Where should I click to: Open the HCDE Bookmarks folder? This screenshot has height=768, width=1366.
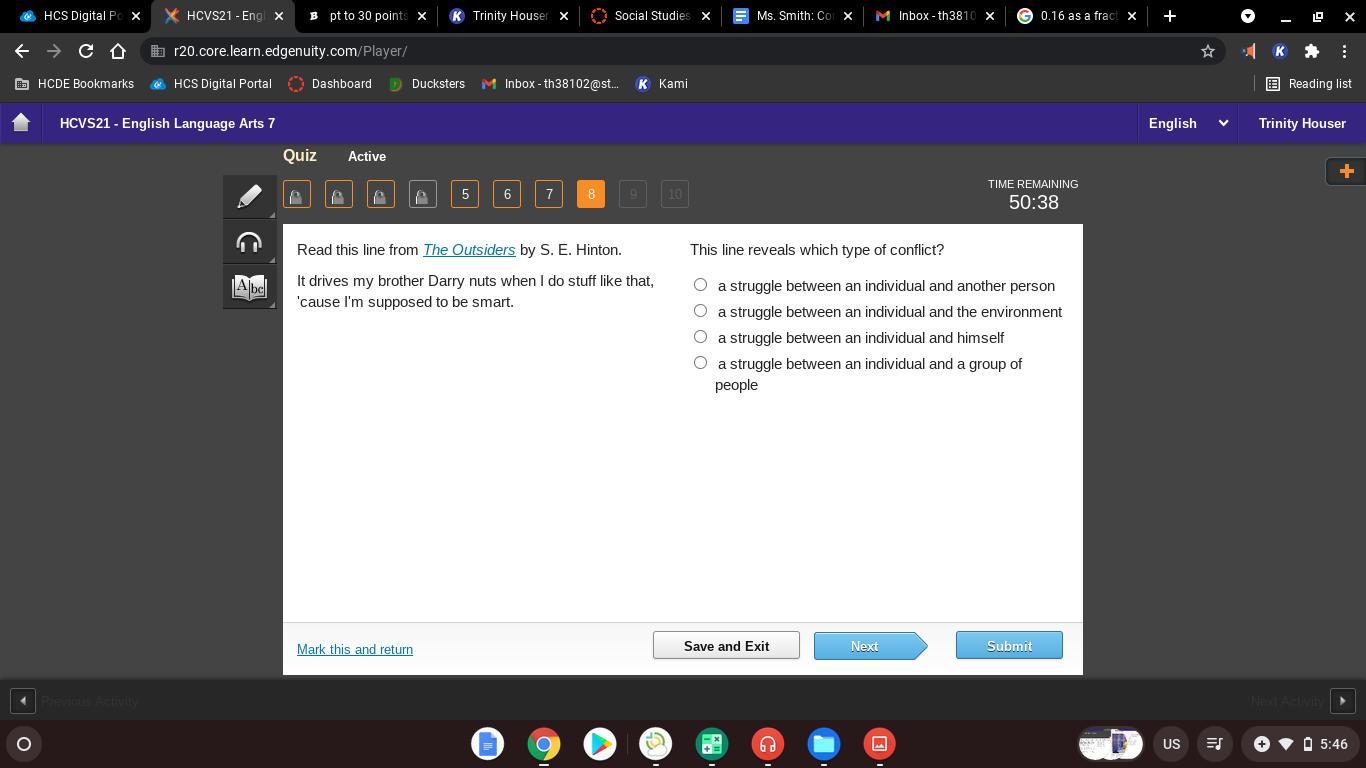(x=75, y=84)
